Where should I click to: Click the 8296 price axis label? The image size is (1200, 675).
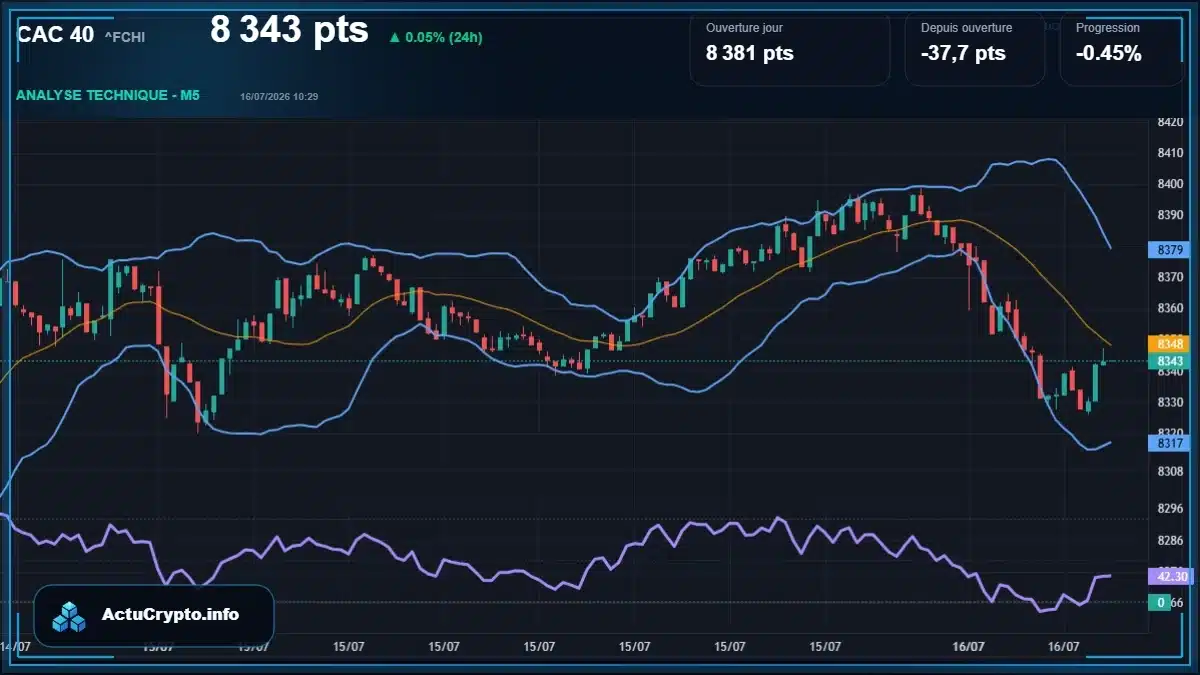coord(1170,509)
